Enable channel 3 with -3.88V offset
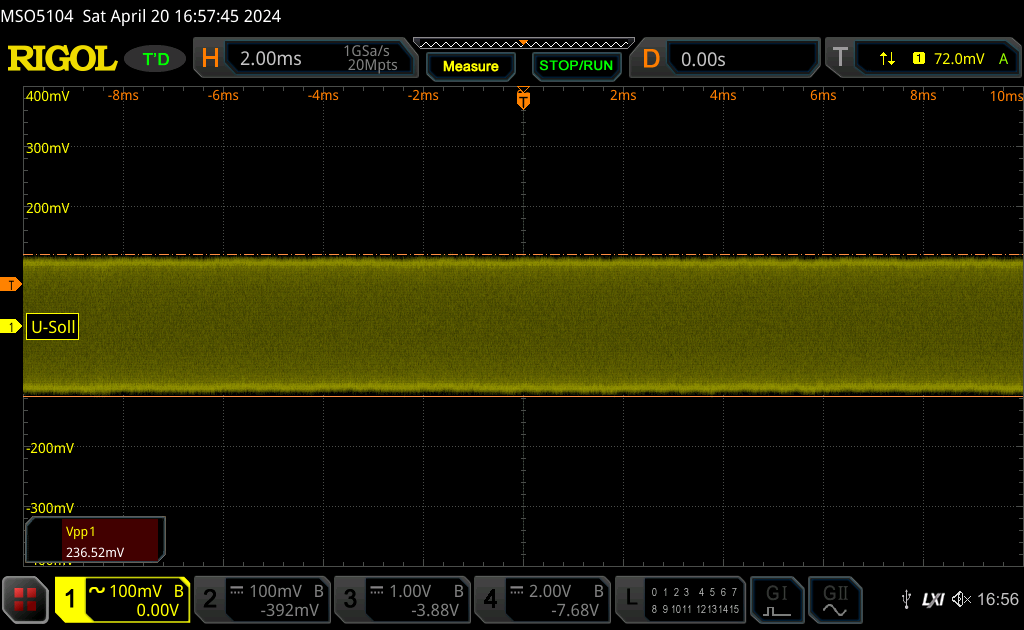Viewport: 1024px width, 630px height. 401,599
